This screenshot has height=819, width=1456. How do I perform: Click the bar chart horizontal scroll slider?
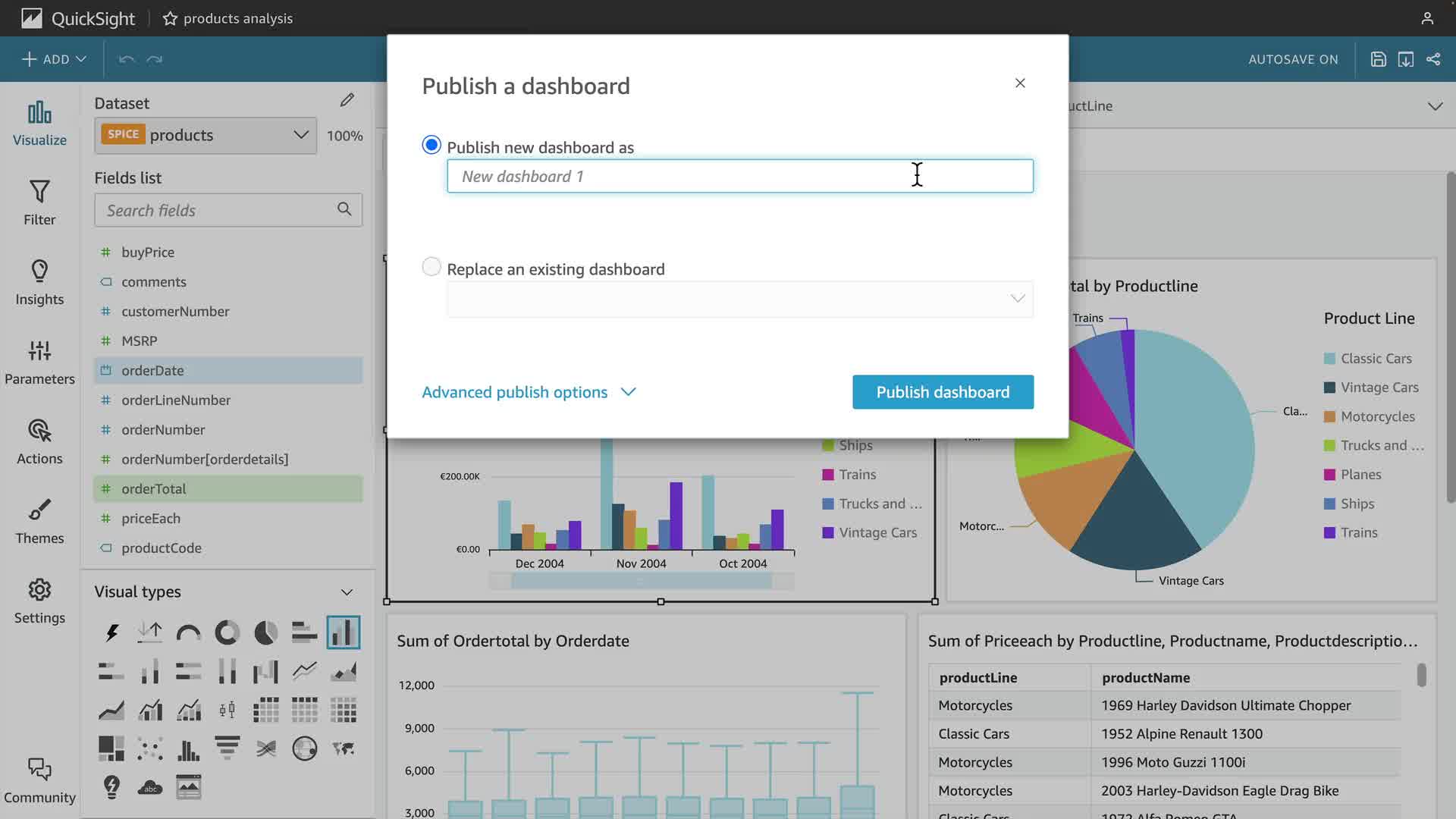tap(641, 582)
